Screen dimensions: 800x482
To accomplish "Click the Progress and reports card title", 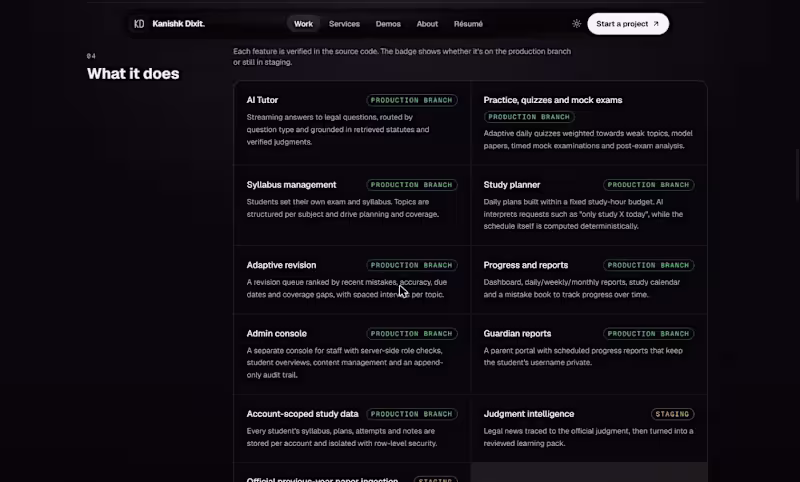I will 526,265.
